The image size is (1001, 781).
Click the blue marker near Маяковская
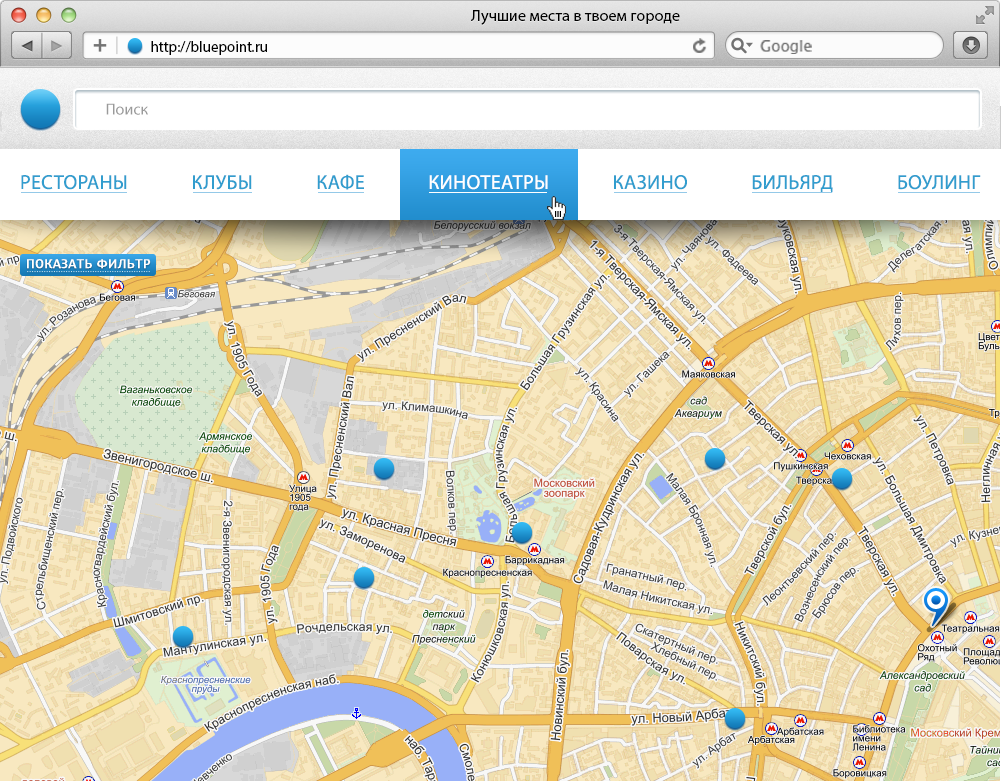point(714,459)
